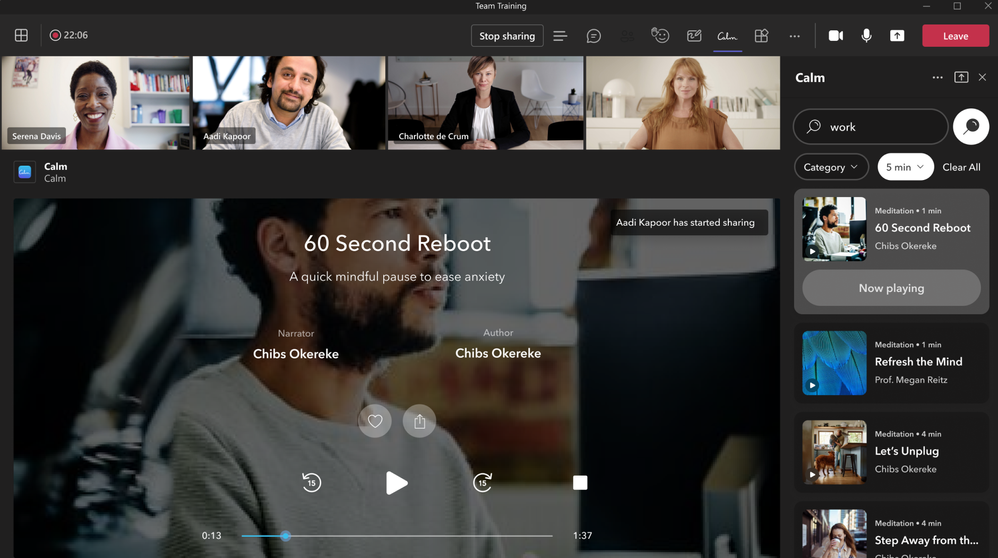Image resolution: width=998 pixels, height=558 pixels.
Task: Skip forward 15 seconds
Action: [x=482, y=482]
